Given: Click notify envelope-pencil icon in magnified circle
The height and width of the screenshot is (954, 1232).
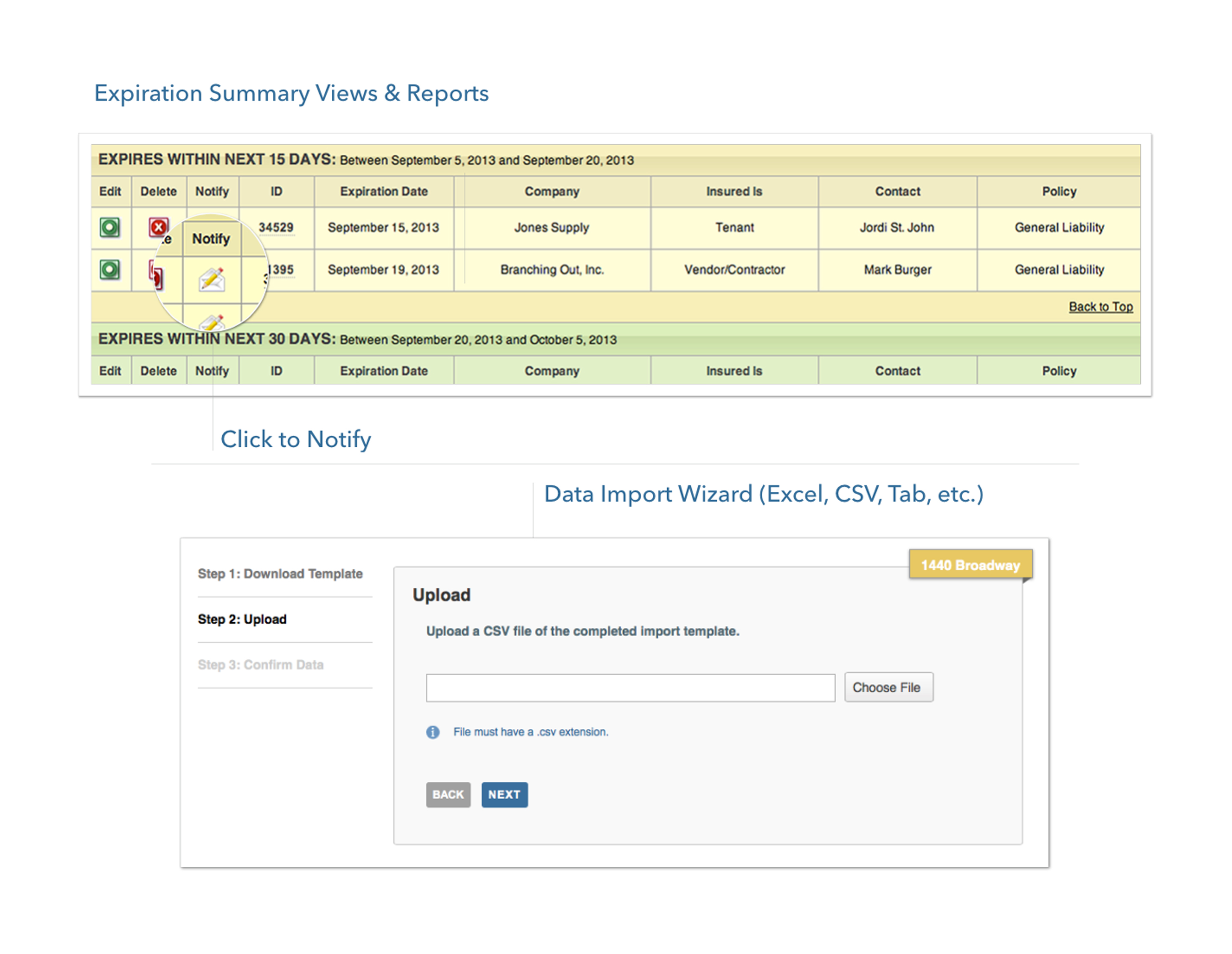Looking at the screenshot, I should 212,280.
